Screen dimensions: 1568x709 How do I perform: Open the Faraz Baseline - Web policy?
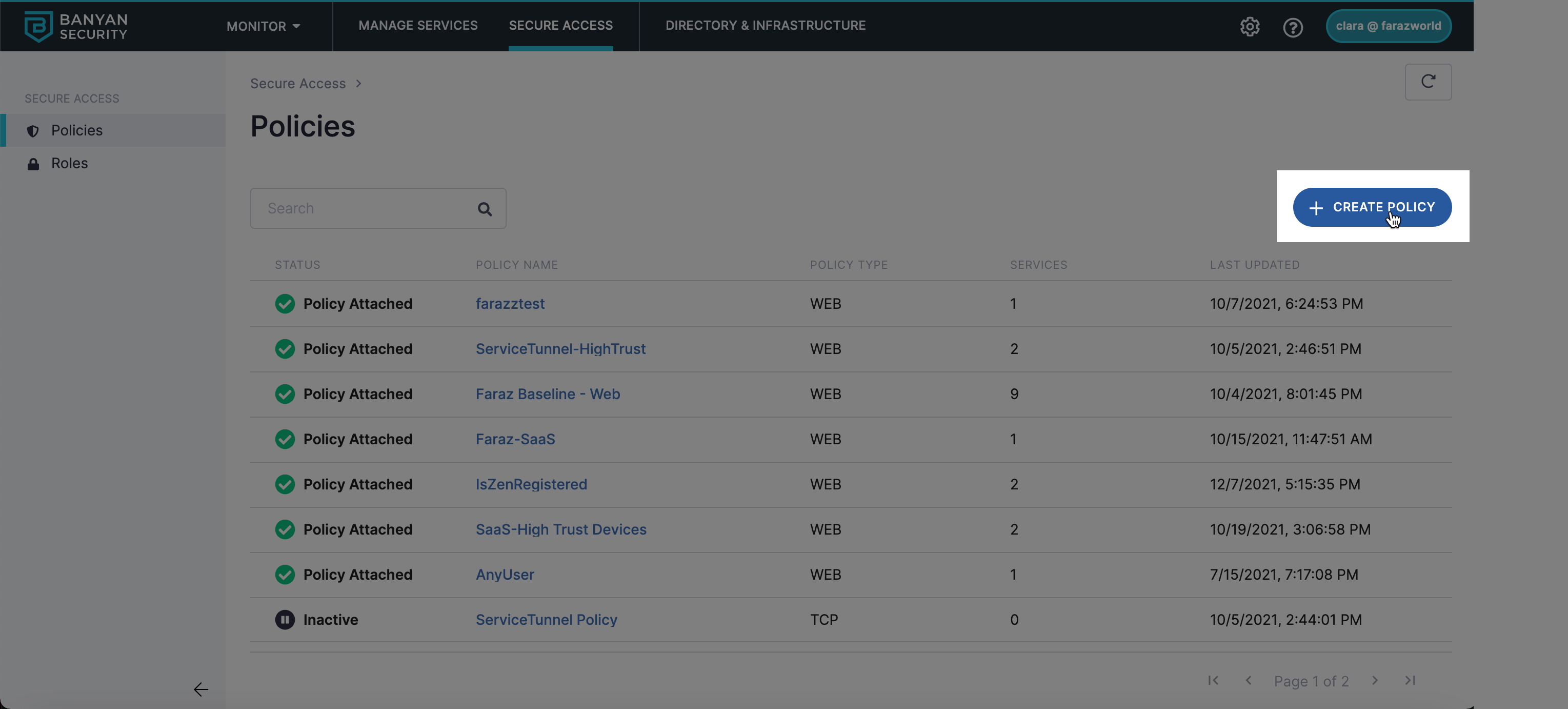547,394
